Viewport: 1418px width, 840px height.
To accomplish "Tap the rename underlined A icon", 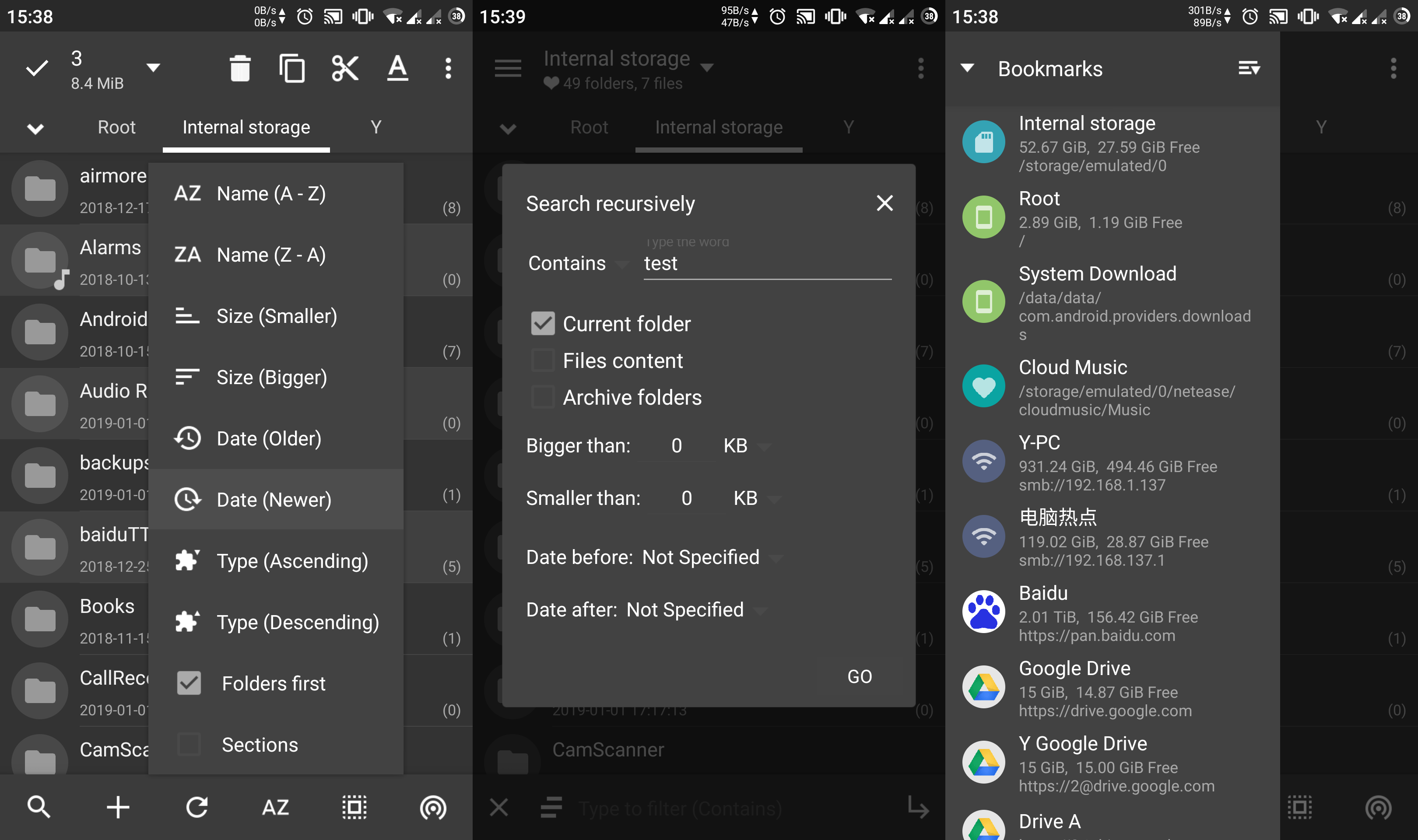I will point(397,69).
